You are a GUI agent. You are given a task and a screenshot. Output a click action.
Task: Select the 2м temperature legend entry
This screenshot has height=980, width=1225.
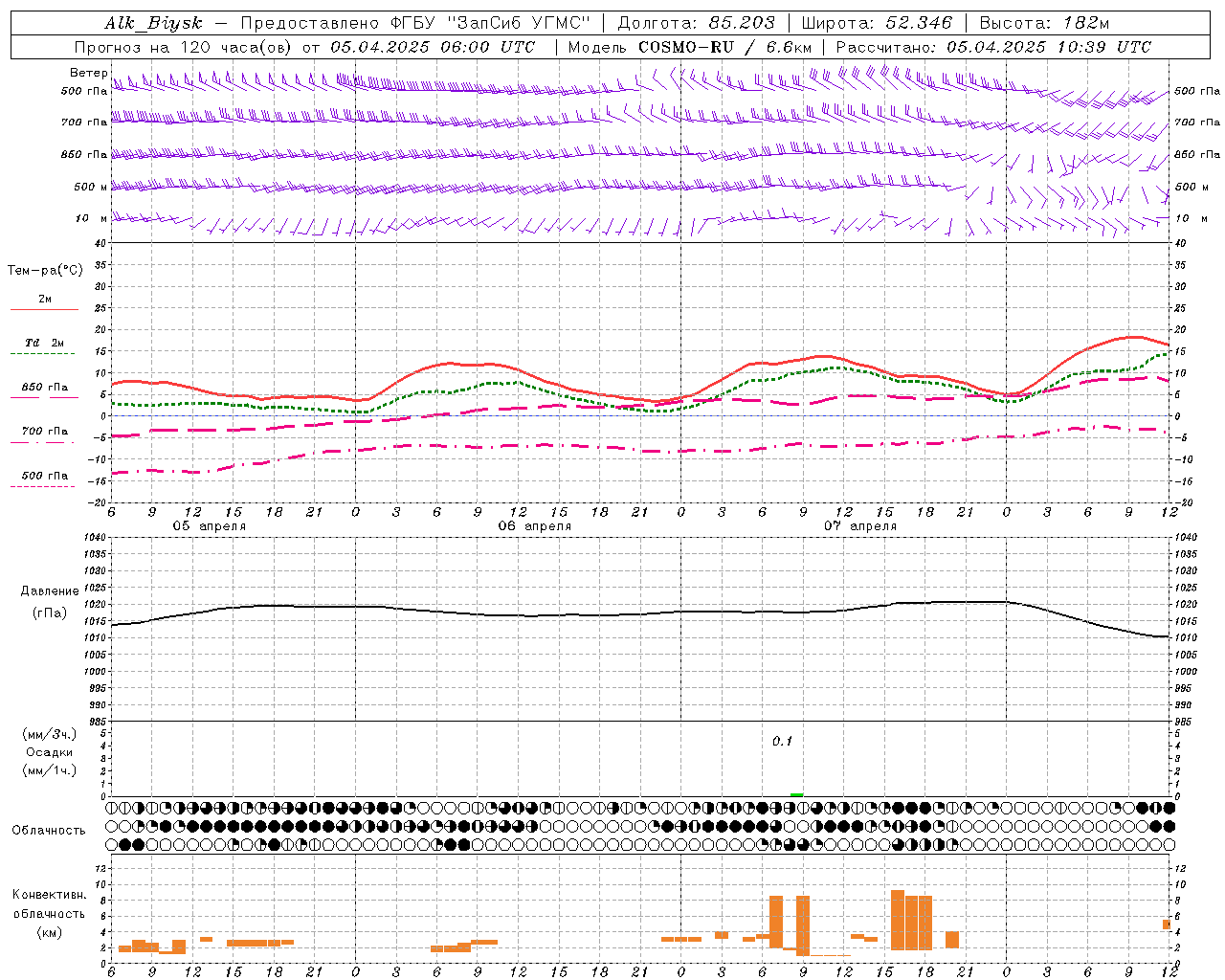[x=45, y=299]
